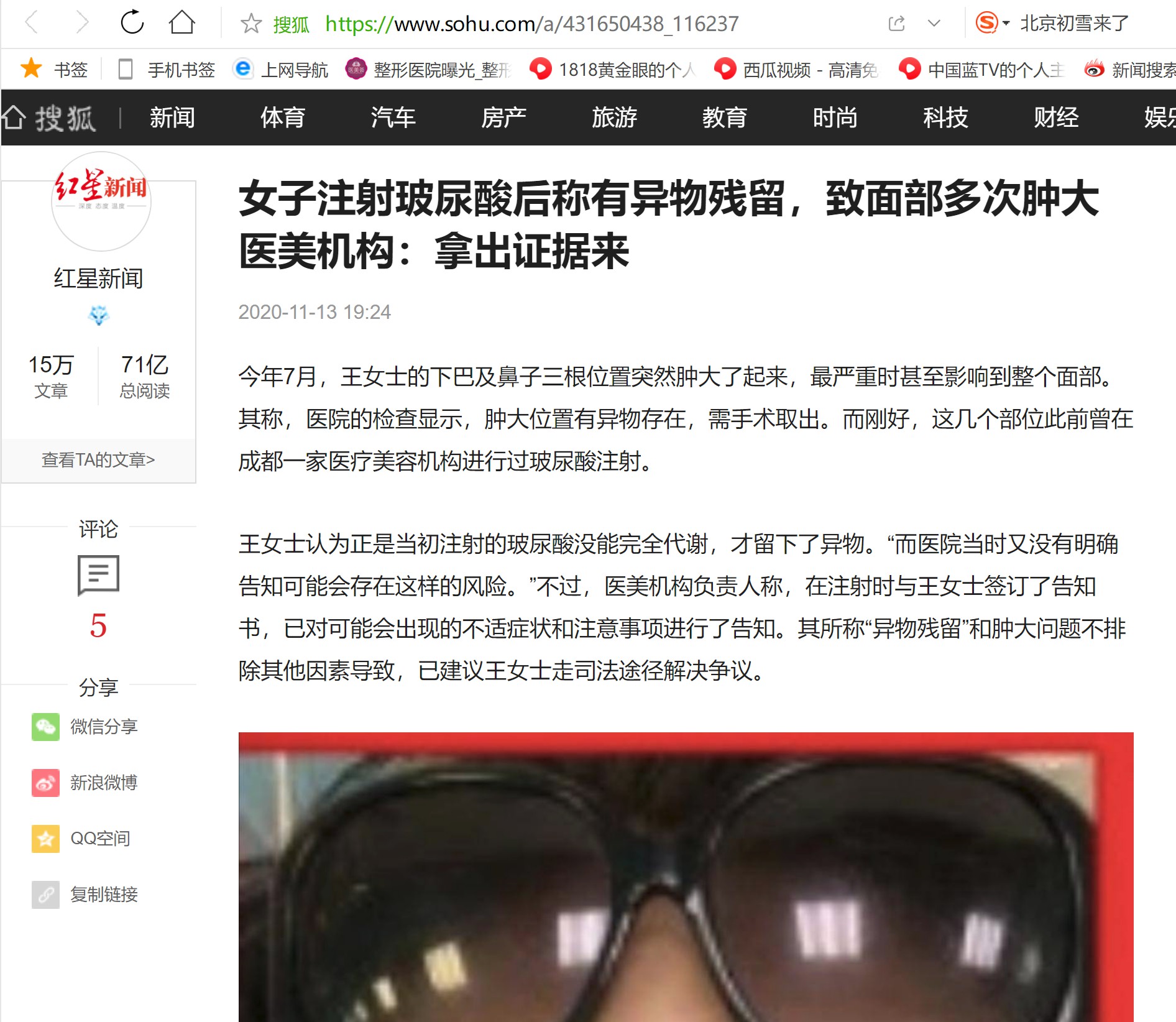Open the search engine selector arrow
Screen dimensions: 1176x1022
pyautogui.click(x=1006, y=24)
